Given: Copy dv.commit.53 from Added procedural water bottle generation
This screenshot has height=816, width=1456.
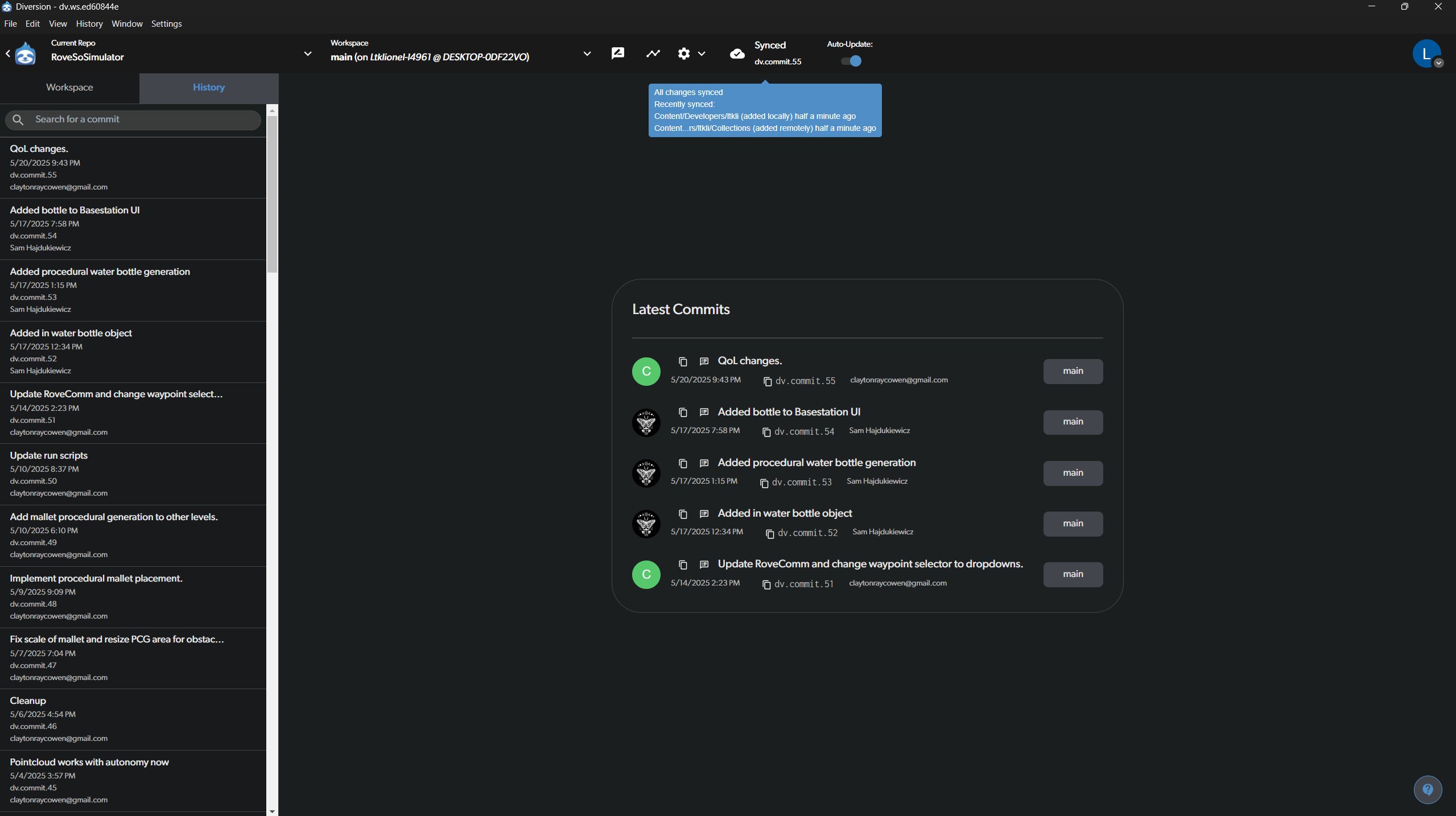Looking at the screenshot, I should point(764,483).
